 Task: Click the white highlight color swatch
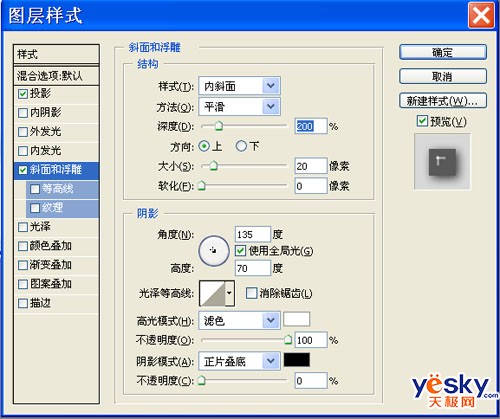click(x=297, y=319)
